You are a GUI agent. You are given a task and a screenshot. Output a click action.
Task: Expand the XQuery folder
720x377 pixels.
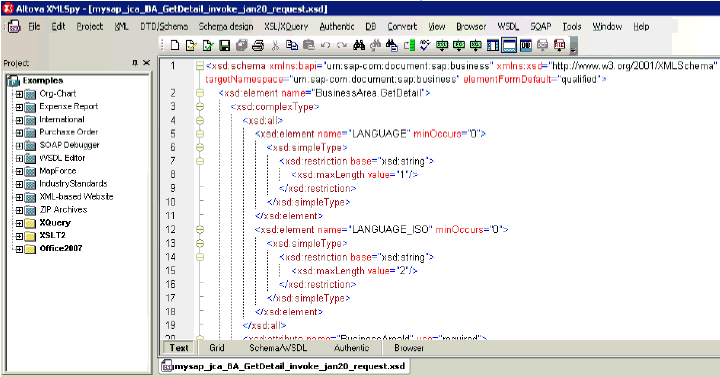tap(19, 224)
